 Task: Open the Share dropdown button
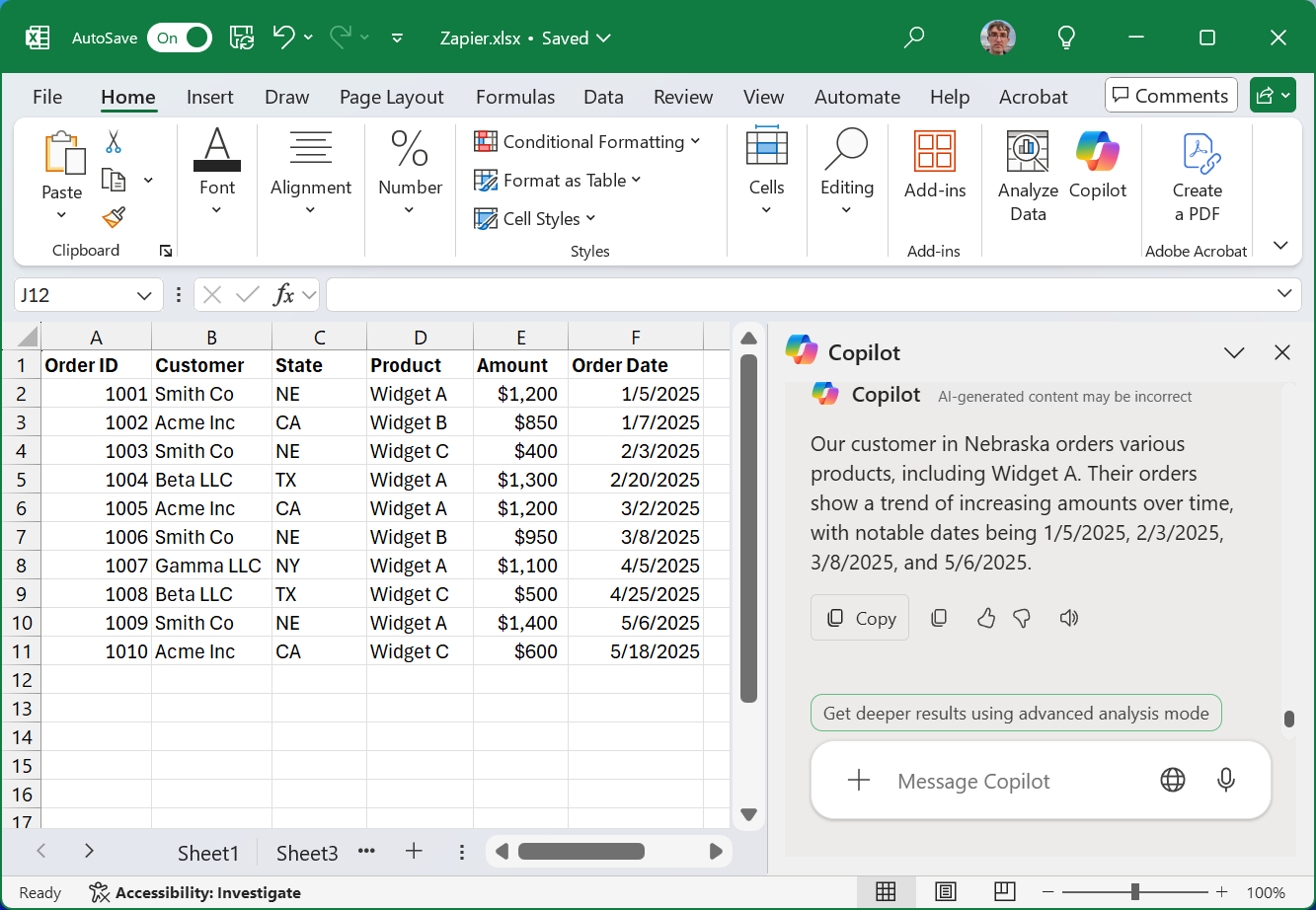1272,96
